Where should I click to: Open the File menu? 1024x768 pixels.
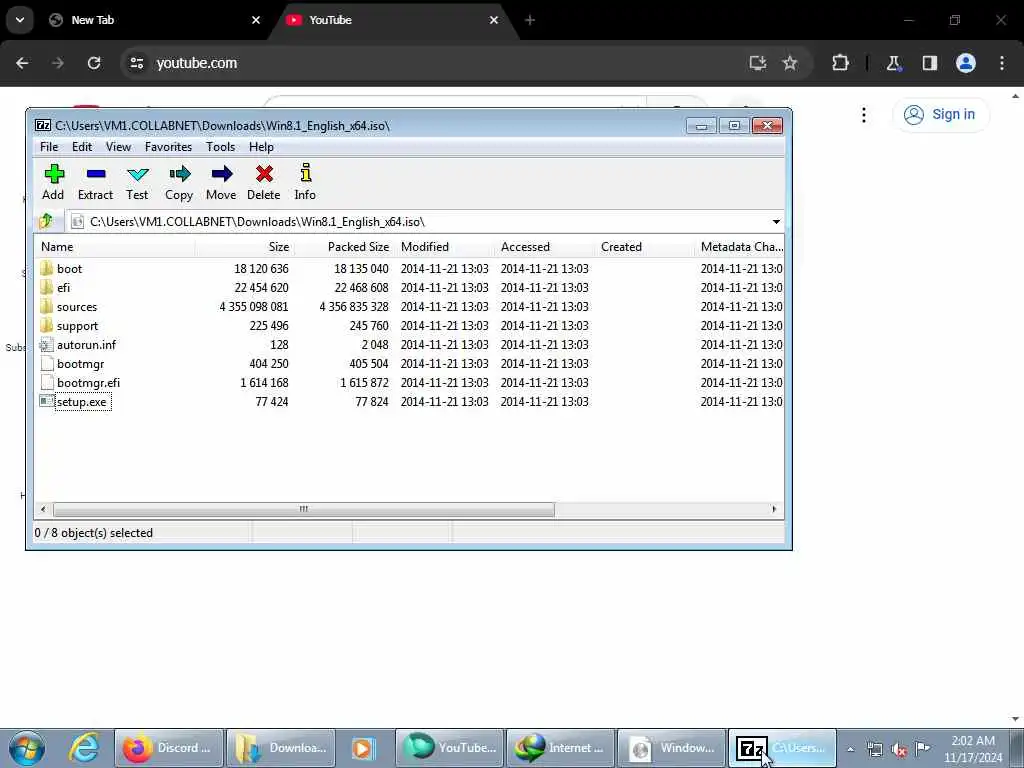click(x=49, y=147)
